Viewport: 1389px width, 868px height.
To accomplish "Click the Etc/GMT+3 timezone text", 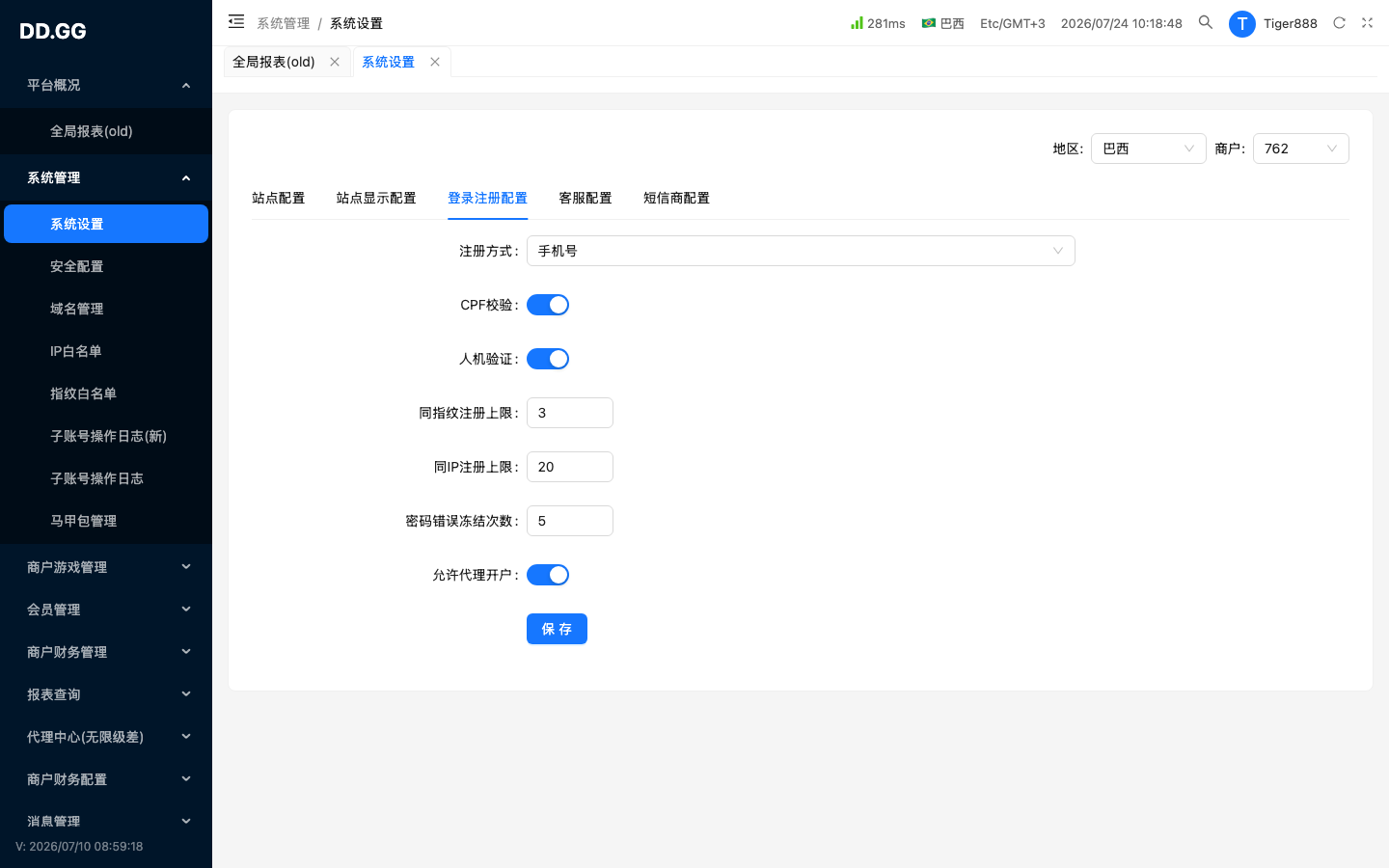I will pos(1013,23).
